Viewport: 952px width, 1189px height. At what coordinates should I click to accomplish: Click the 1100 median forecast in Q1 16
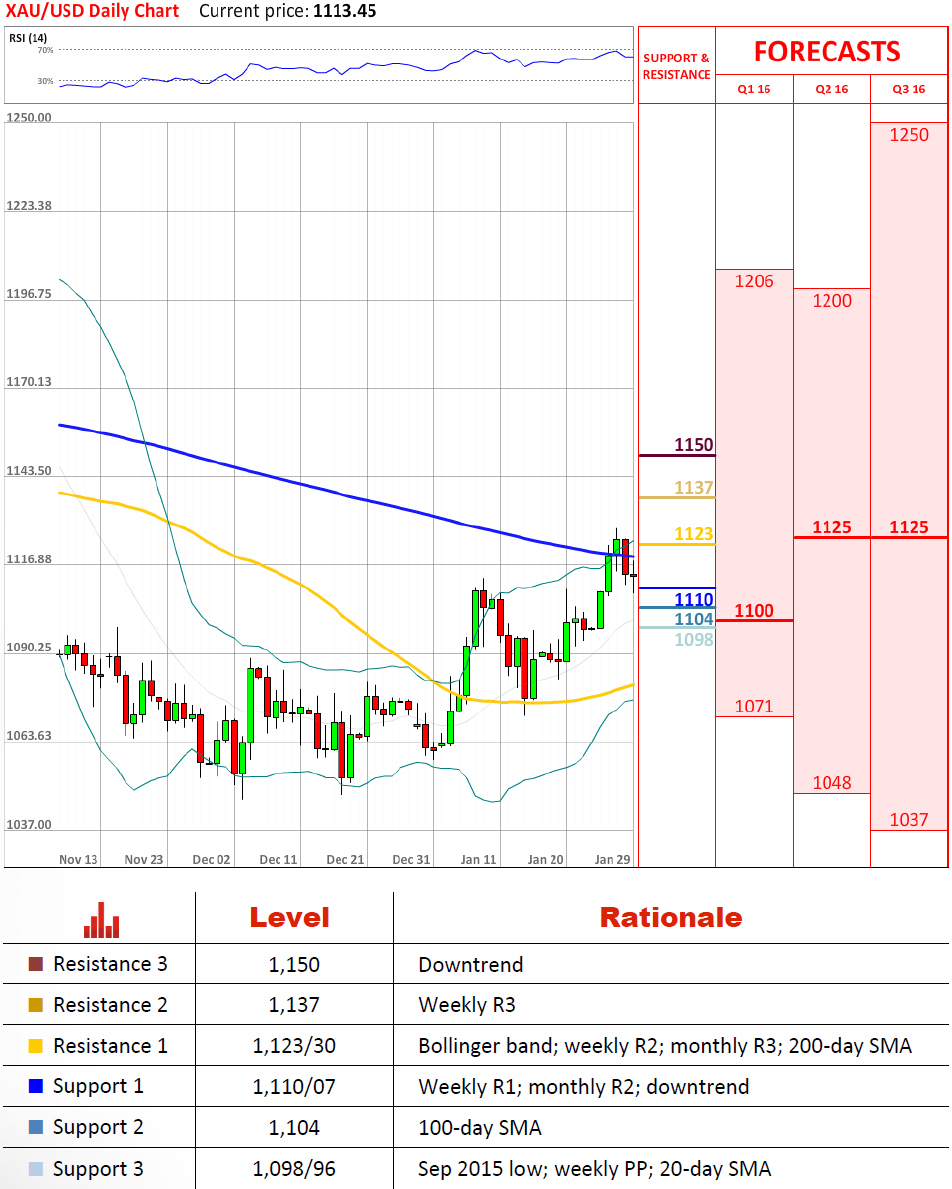[x=754, y=610]
